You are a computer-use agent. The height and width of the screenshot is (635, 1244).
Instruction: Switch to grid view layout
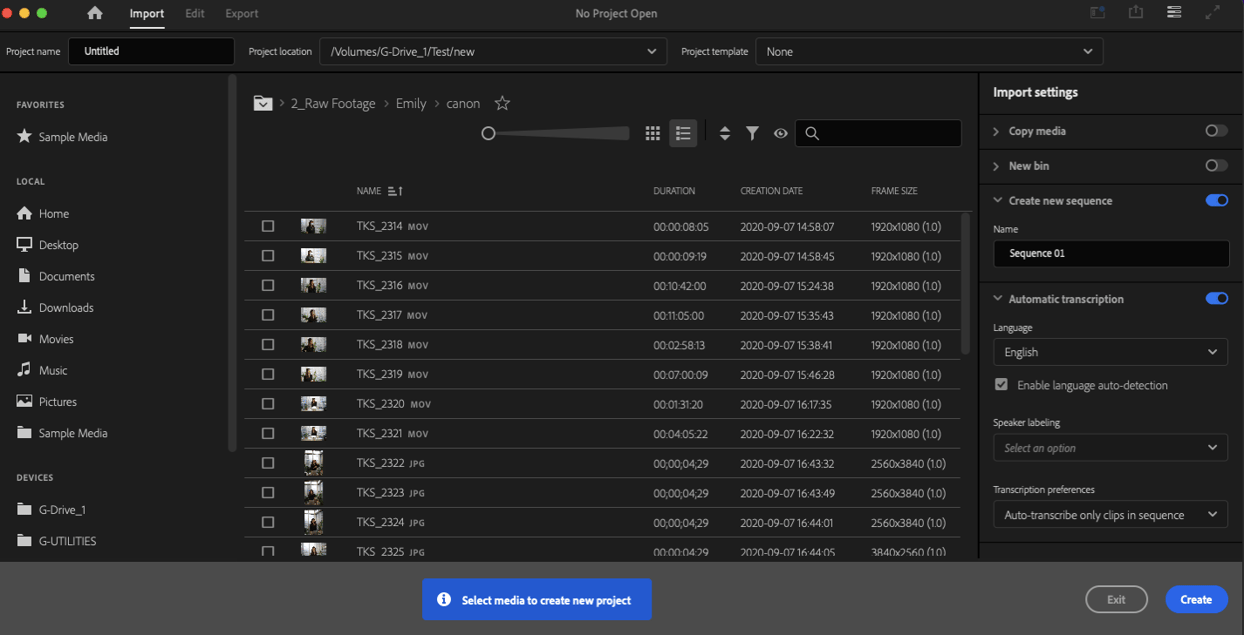(652, 132)
